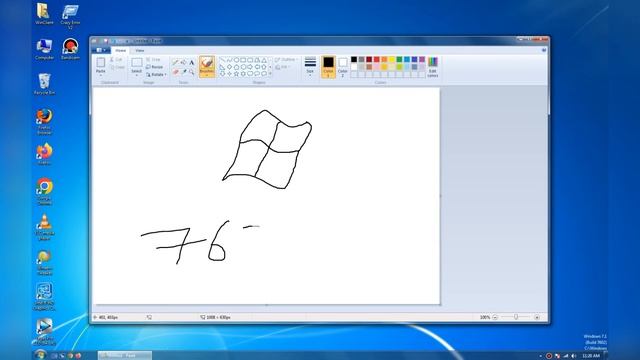Viewport: 640px width, 360px height.
Task: Switch to the Home ribbon tab
Action: tap(120, 50)
